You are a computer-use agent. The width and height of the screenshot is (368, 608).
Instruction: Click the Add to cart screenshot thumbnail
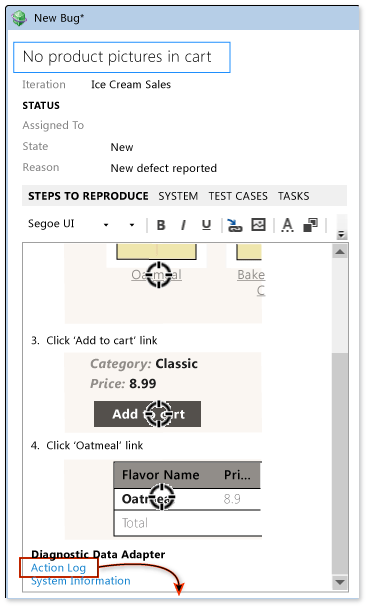pos(163,392)
